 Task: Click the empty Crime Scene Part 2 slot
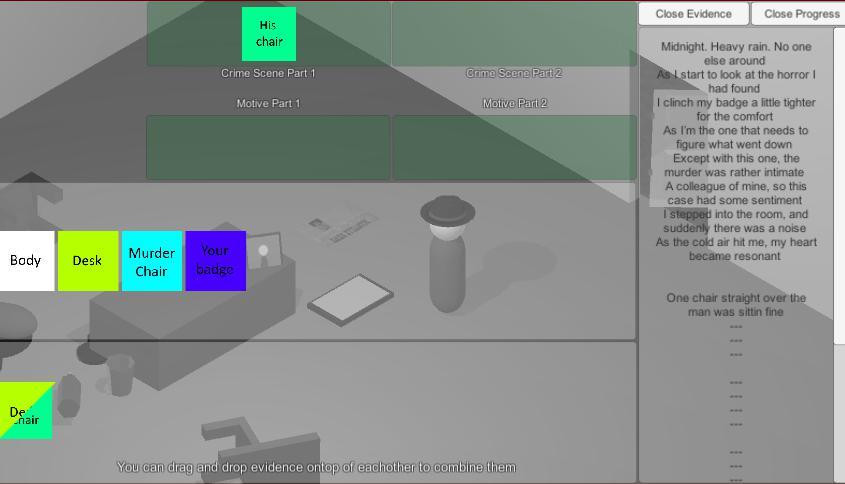point(514,34)
